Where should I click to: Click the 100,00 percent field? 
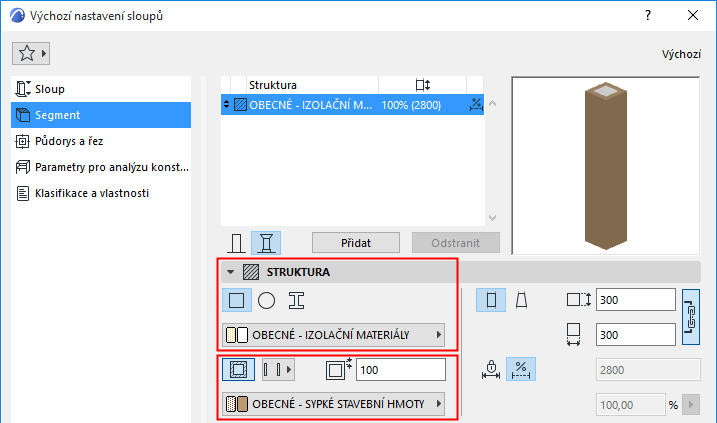pos(631,405)
